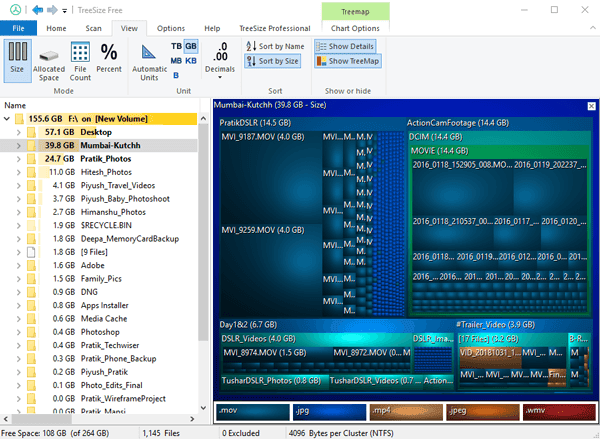The height and width of the screenshot is (439, 600).
Task: Click the MVI_9187.MOV treemap block
Action: 271,178
